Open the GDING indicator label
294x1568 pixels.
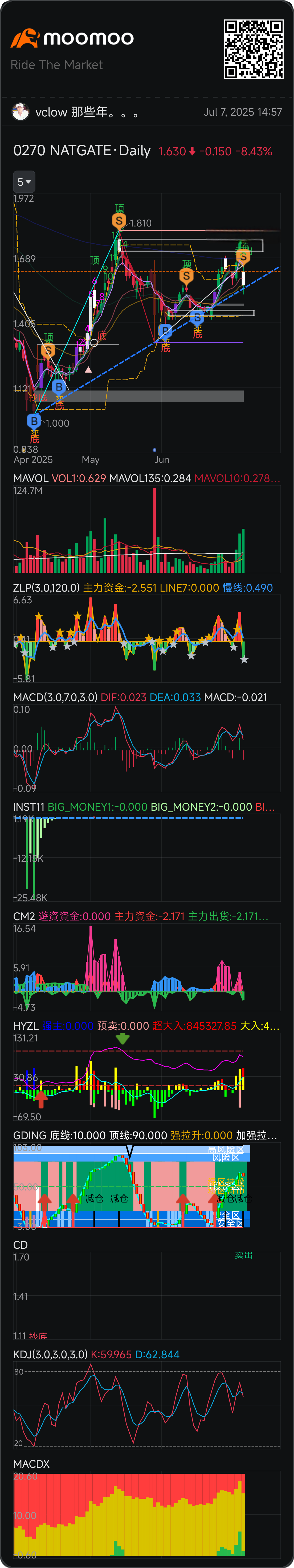[x=30, y=1135]
